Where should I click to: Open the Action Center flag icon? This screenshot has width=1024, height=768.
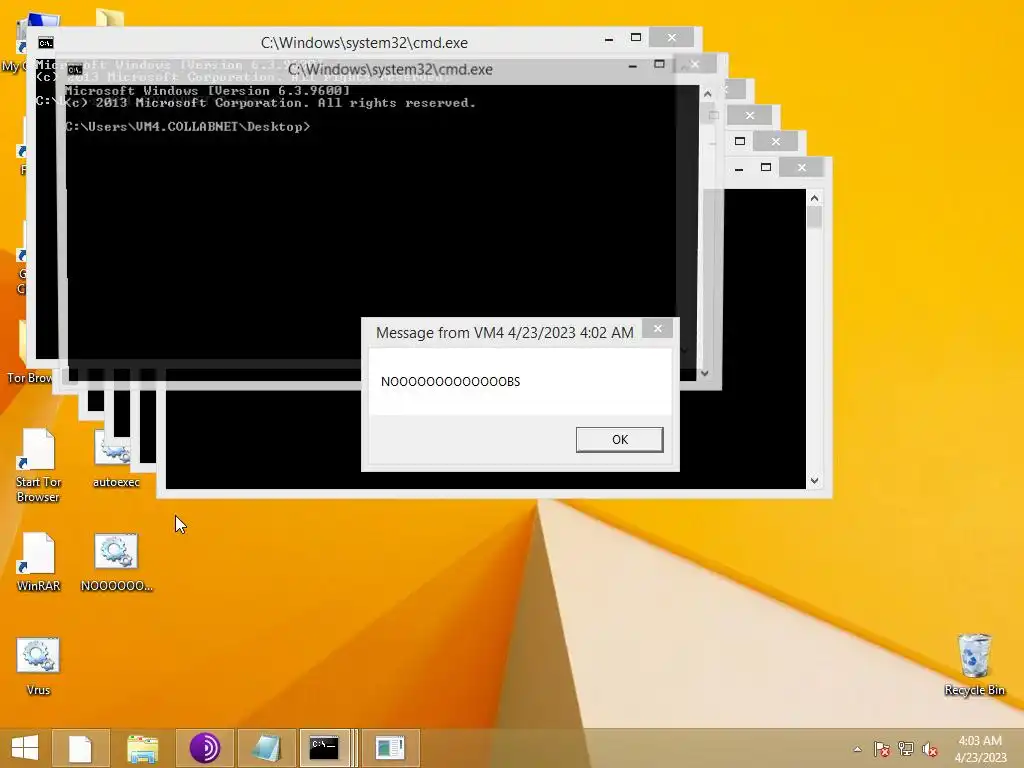point(881,749)
